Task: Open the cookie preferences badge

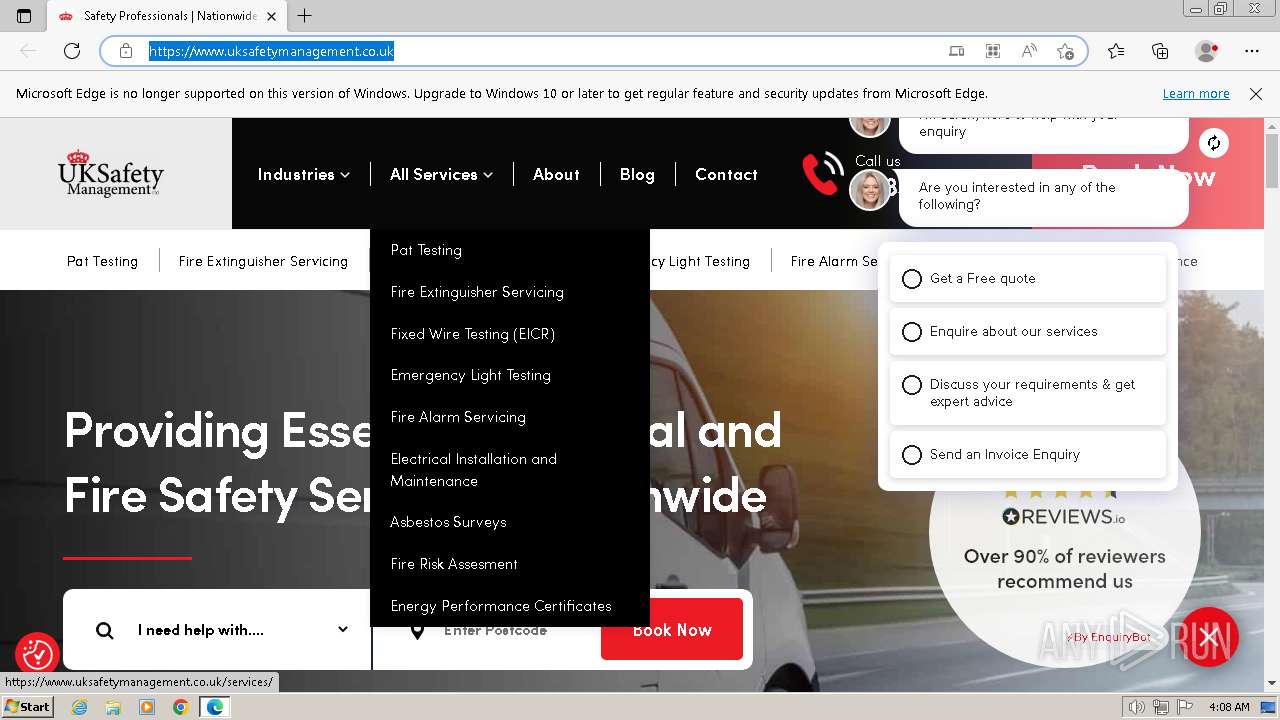Action: (x=37, y=654)
